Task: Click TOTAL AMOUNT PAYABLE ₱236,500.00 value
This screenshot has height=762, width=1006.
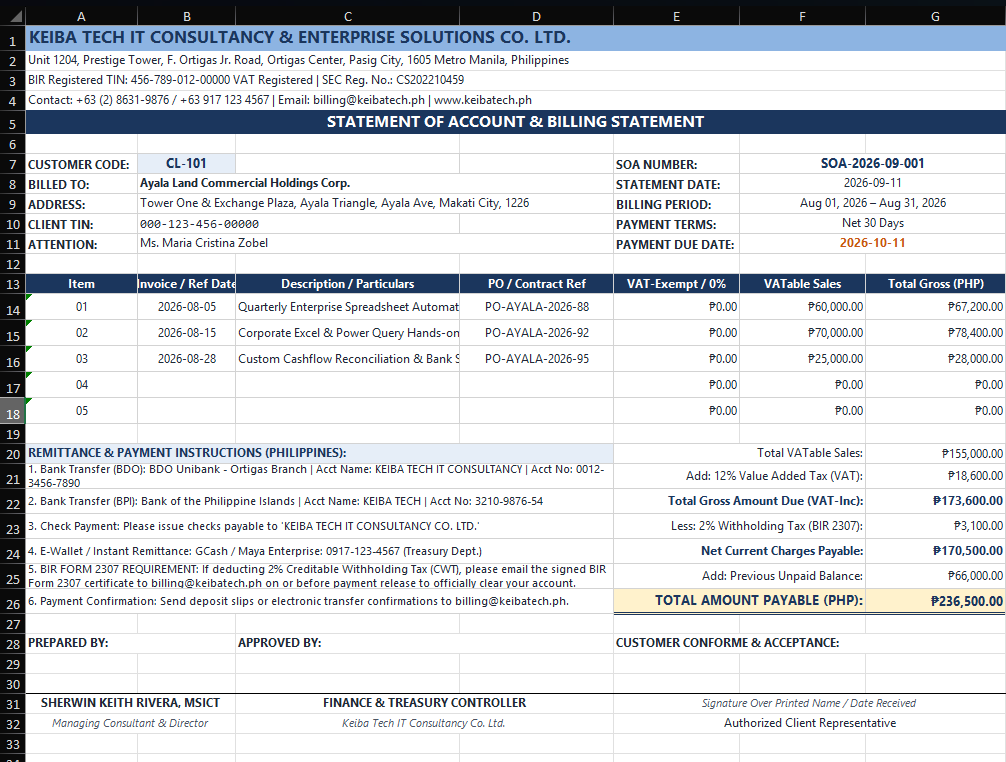Action: pos(935,601)
